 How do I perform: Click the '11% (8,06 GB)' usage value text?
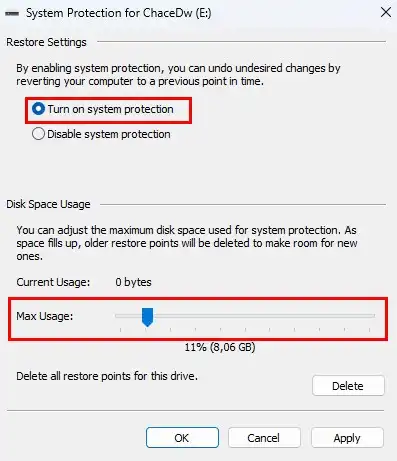[220, 347]
